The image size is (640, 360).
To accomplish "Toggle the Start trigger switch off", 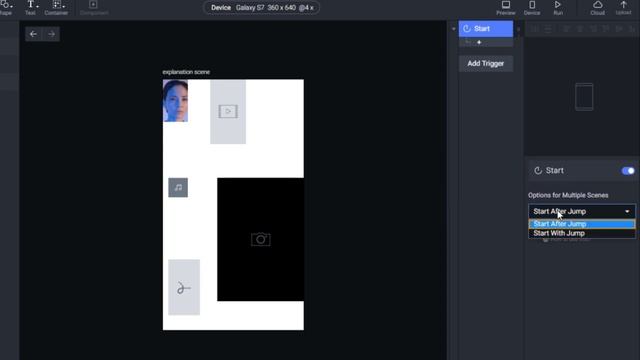I will pos(628,171).
